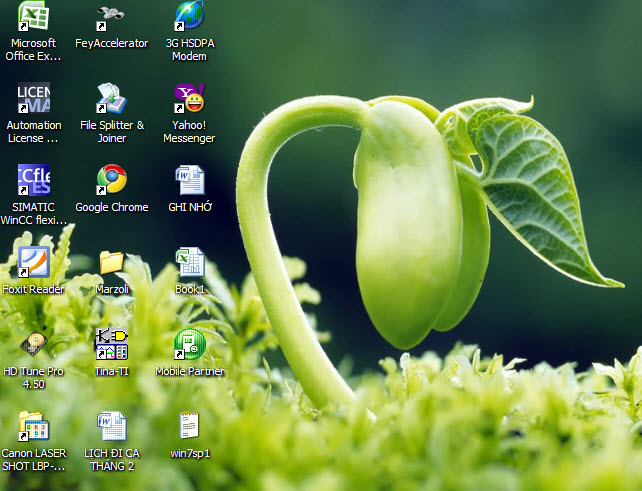642x491 pixels.
Task: Click the File Splitter & Joiner icon
Action: [x=111, y=98]
